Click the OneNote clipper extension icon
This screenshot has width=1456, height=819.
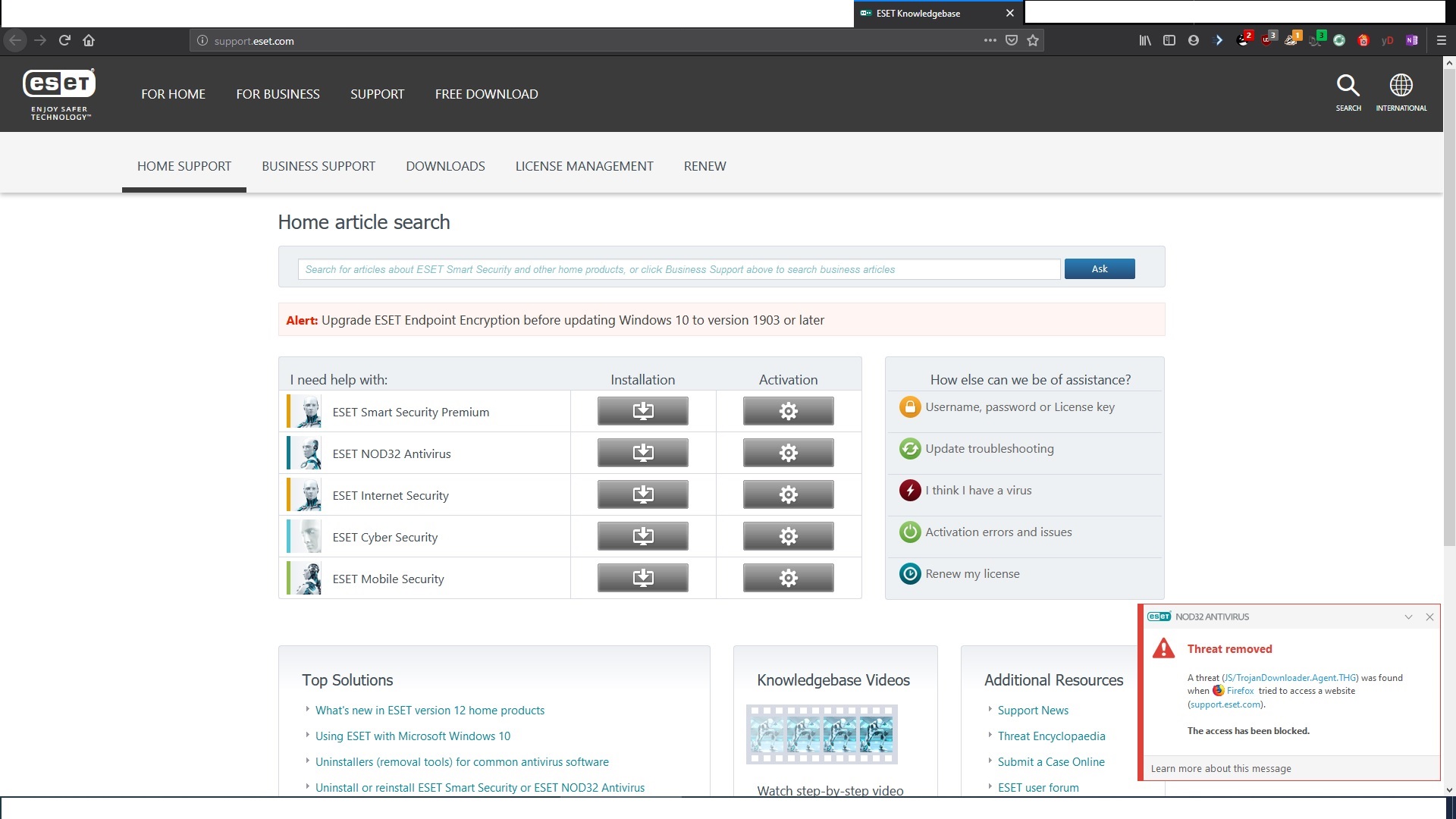click(1411, 41)
